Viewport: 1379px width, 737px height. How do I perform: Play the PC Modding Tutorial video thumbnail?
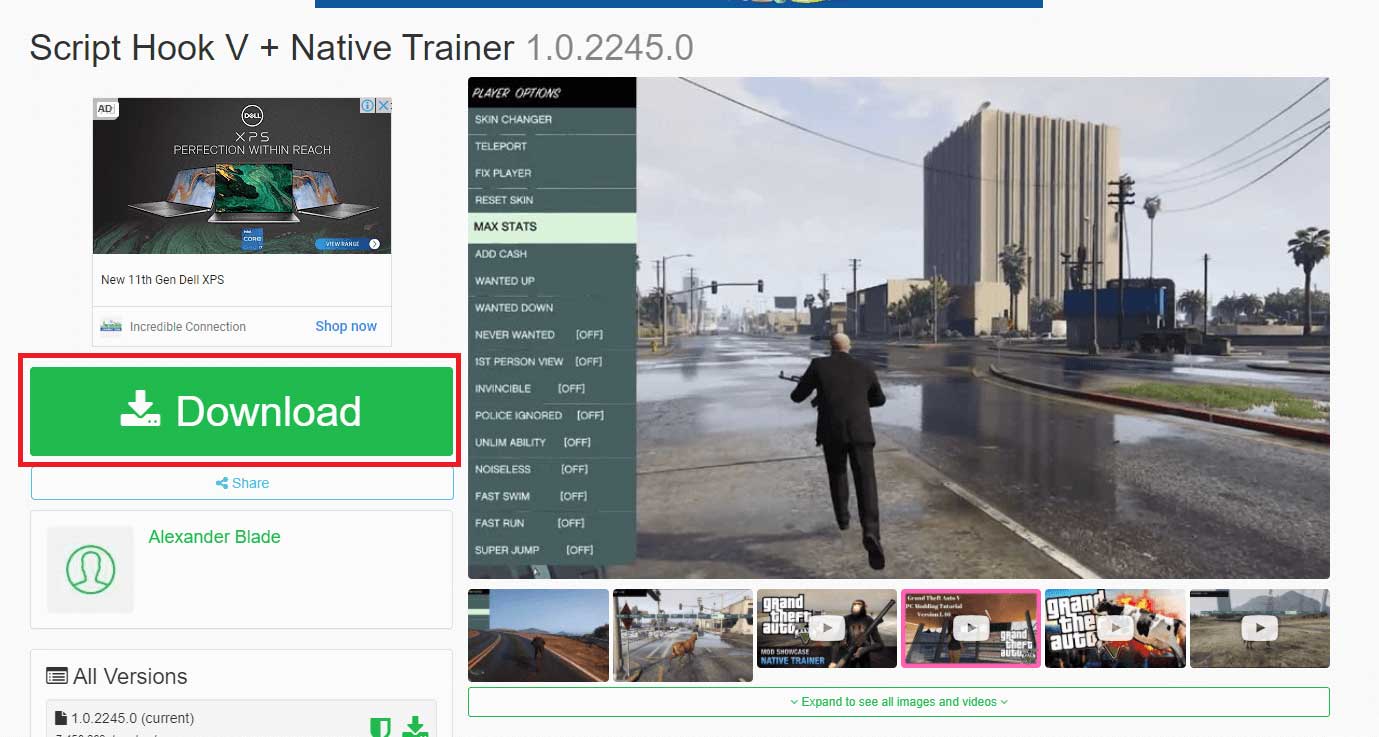(971, 628)
